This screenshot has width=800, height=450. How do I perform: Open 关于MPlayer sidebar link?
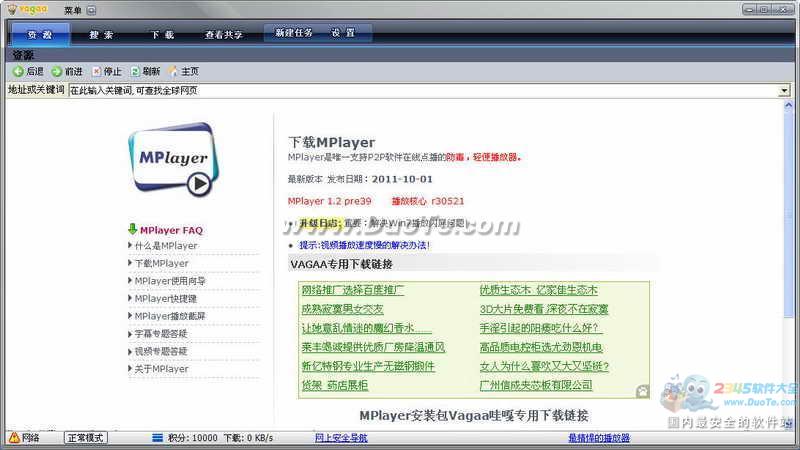click(x=161, y=368)
